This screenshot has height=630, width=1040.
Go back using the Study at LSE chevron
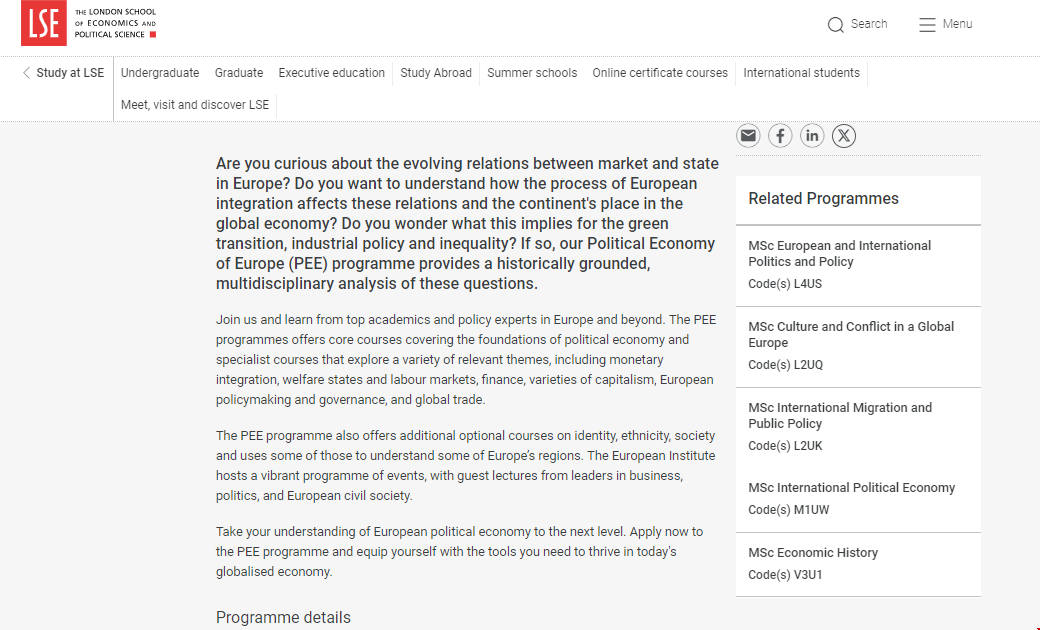coord(27,73)
